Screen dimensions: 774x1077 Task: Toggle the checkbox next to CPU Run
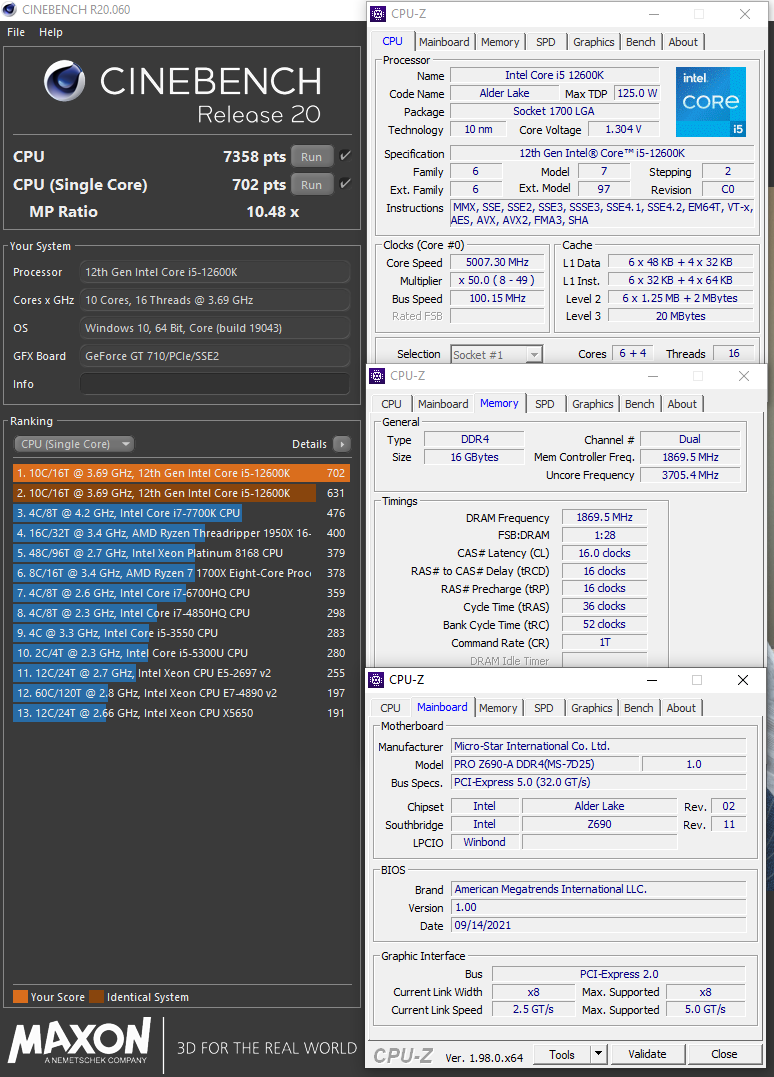click(345, 156)
